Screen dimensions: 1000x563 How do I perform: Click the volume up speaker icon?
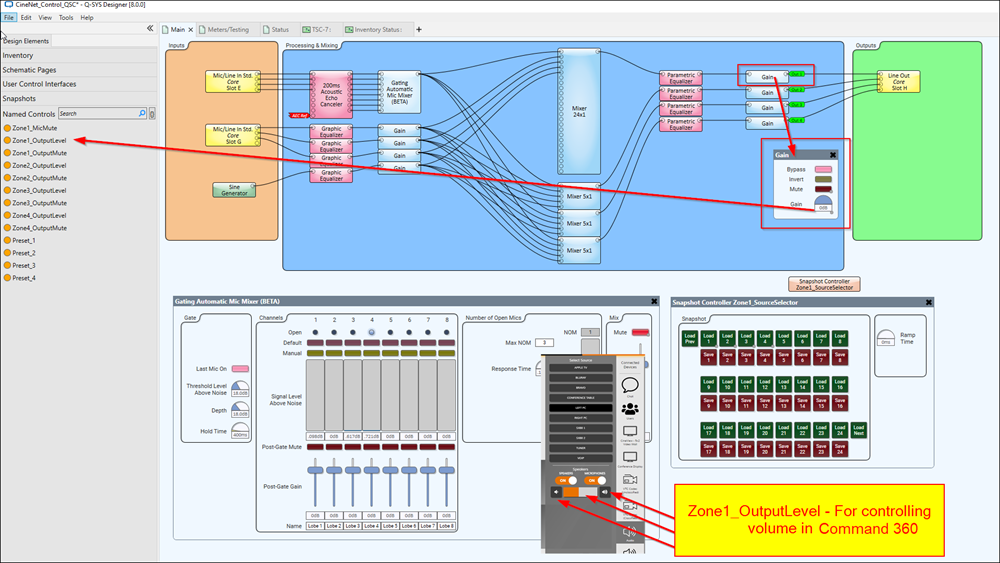pyautogui.click(x=606, y=492)
